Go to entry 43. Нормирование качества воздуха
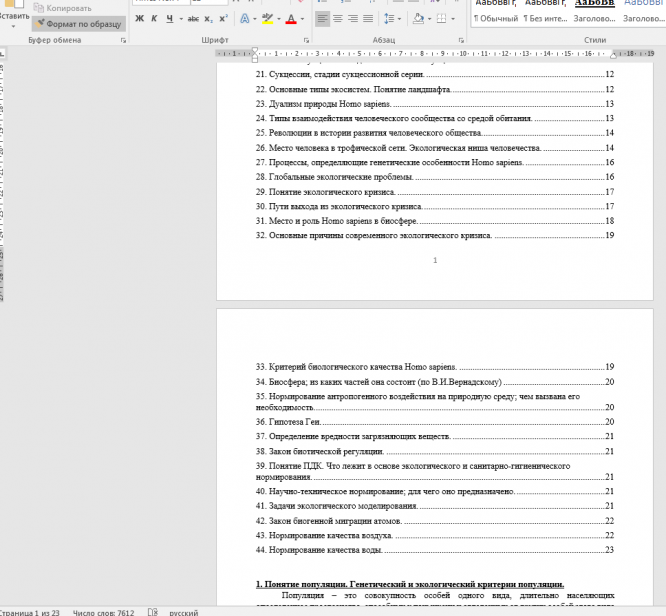The width and height of the screenshot is (666, 616). point(435,535)
